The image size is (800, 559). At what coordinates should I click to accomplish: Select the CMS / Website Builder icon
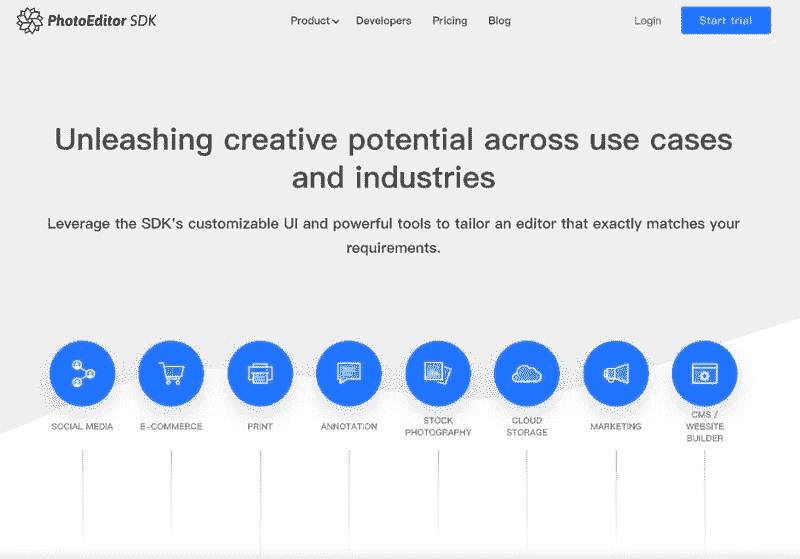coord(705,374)
